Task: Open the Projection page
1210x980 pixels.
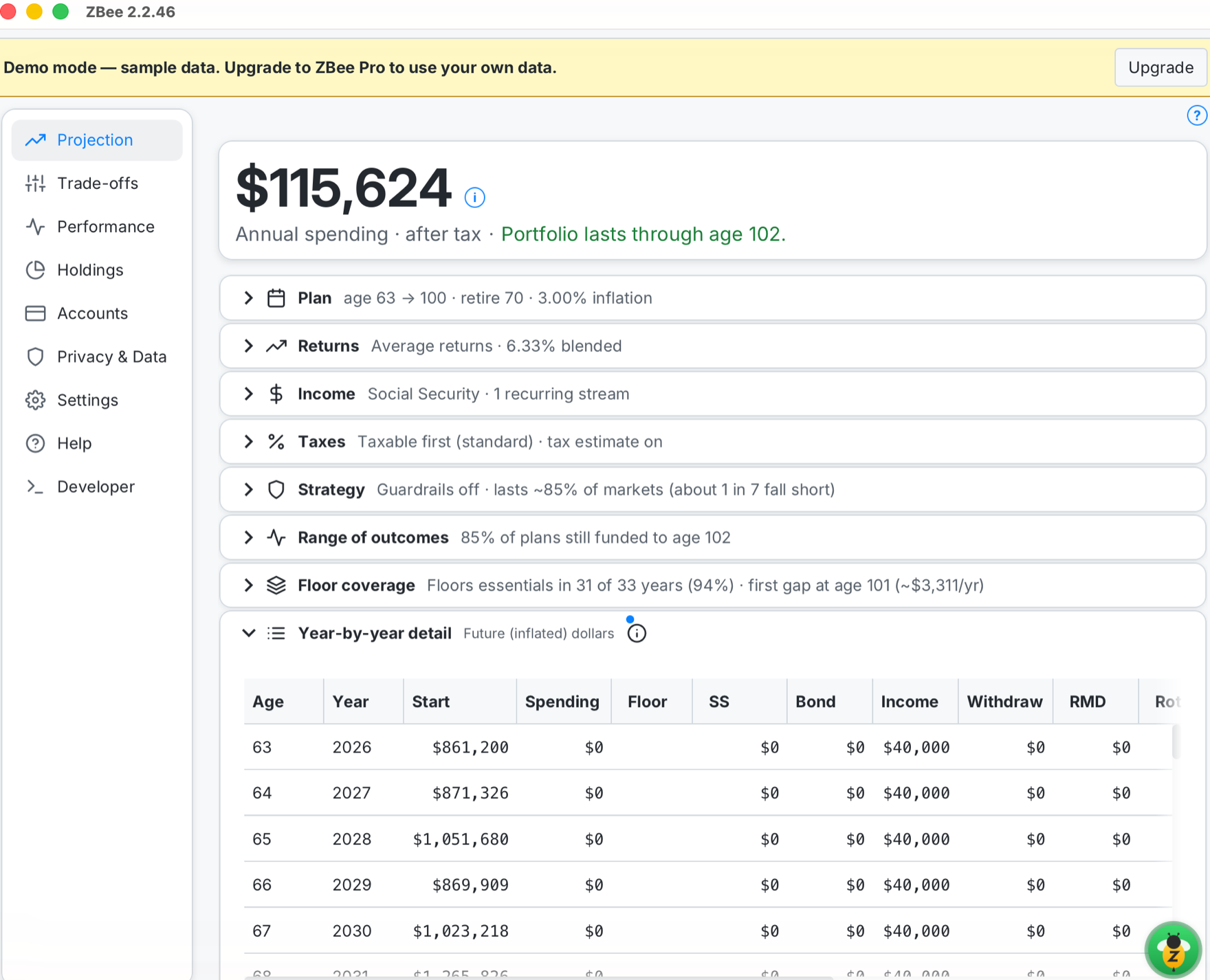Action: click(x=97, y=140)
